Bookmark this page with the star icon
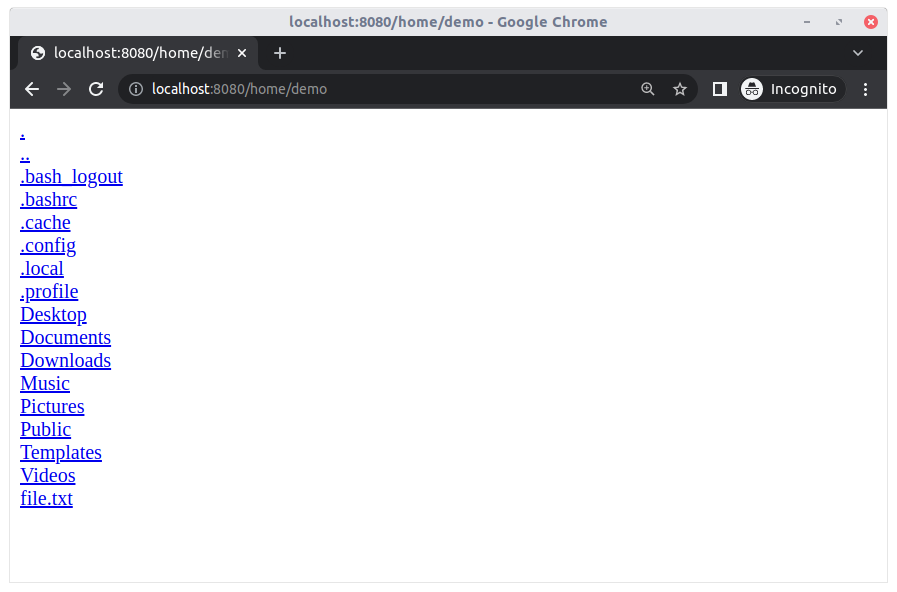Image resolution: width=897 pixels, height=592 pixels. tap(680, 89)
